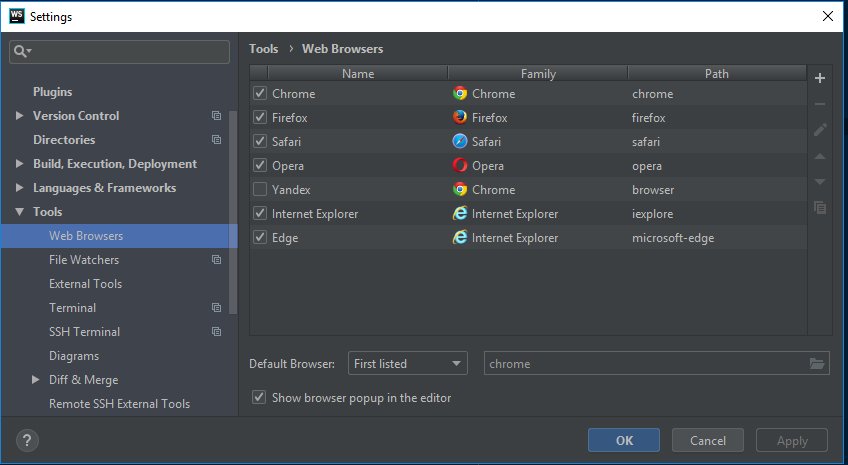Click the IE icon in Internet Explorer row
Screen dimensions: 848x465
coord(460,214)
